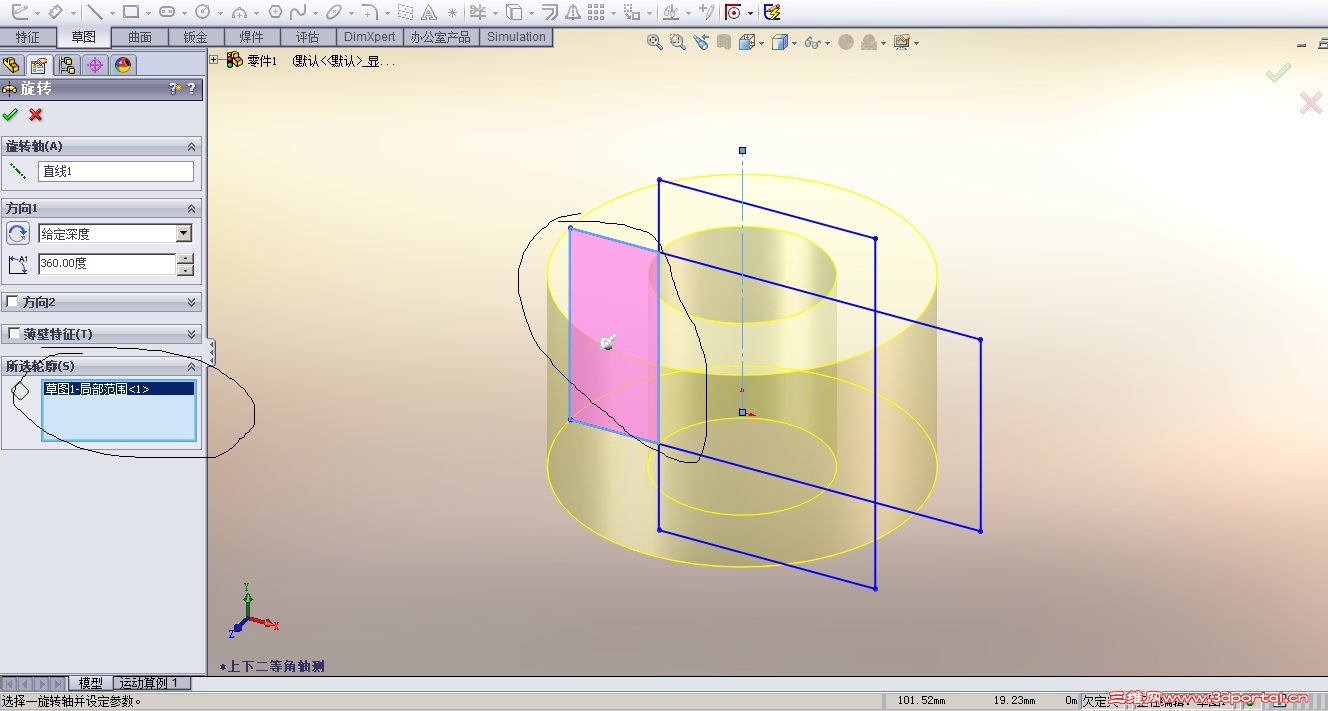Select the Rectangle sketch tool
1328x711 pixels.
[131, 12]
